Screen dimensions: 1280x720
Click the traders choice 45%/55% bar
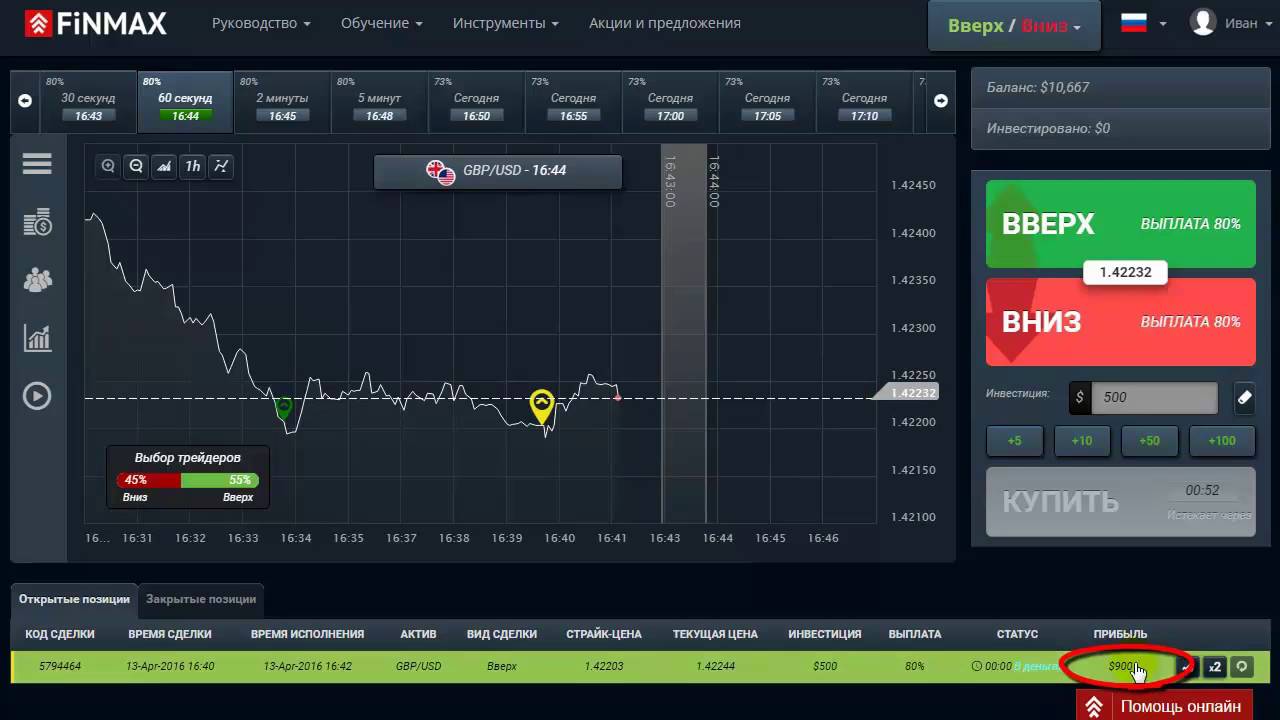click(x=188, y=480)
